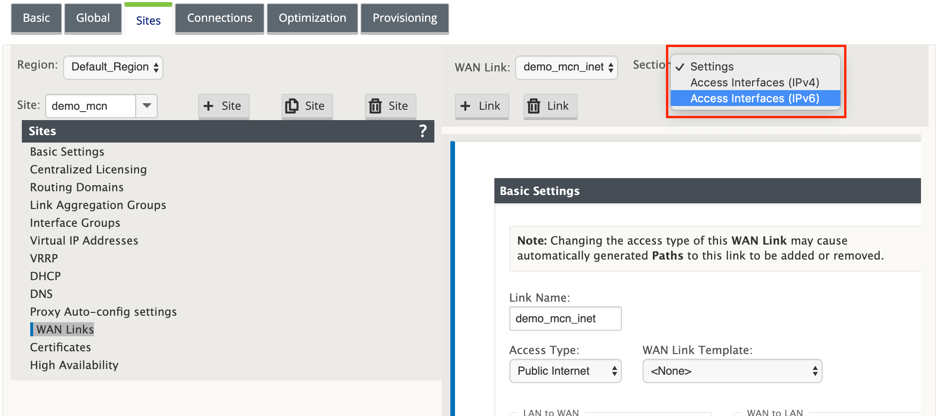Open the WAN Link selector
This screenshot has width=939, height=416.
[x=566, y=67]
